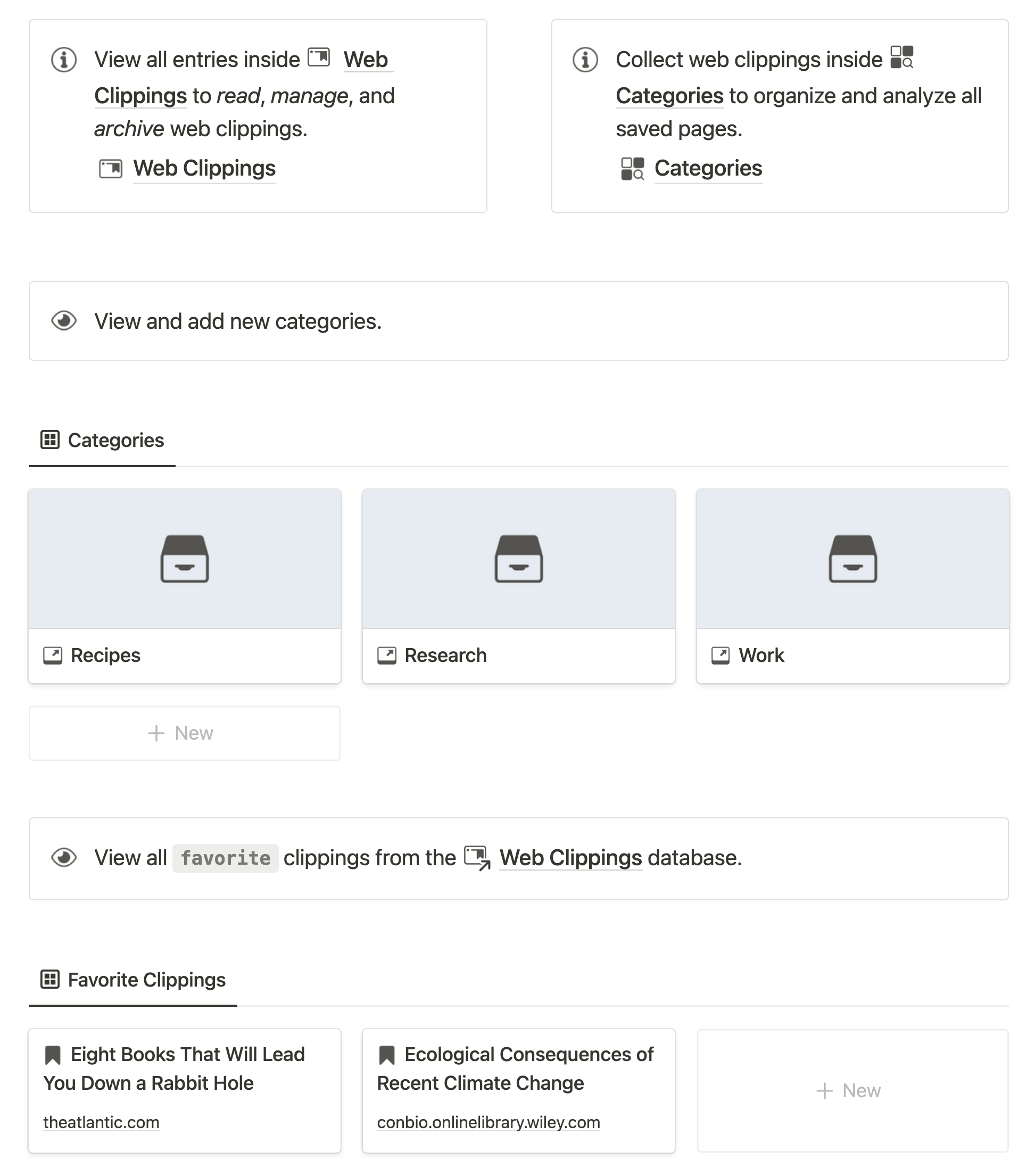This screenshot has height=1176, width=1027.
Task: Click the Web Clippings page icon below the description
Action: tap(111, 169)
